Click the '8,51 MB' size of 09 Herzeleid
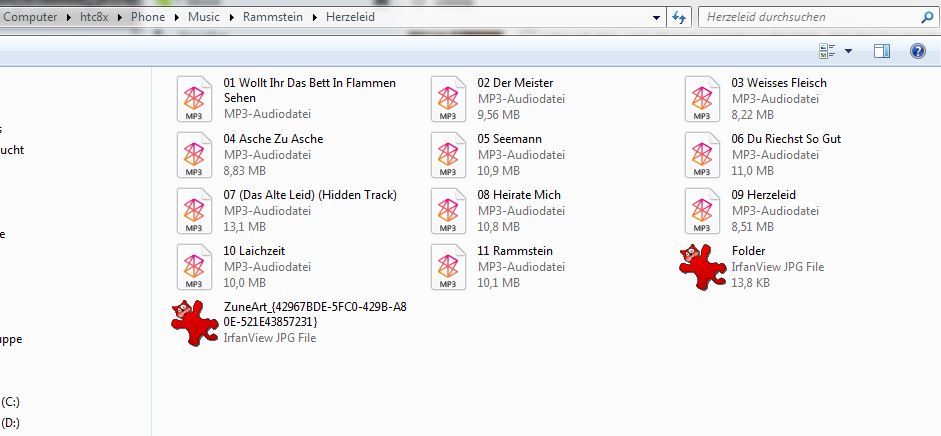 point(753,227)
